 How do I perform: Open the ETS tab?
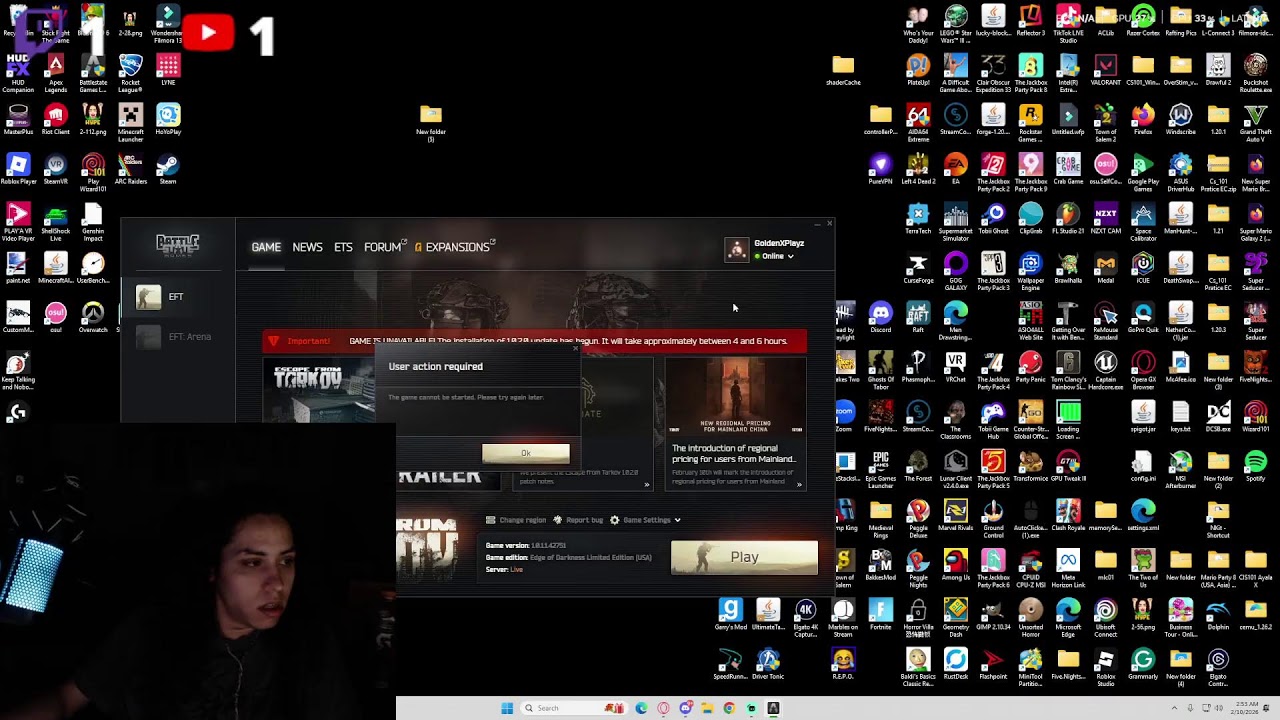point(343,247)
